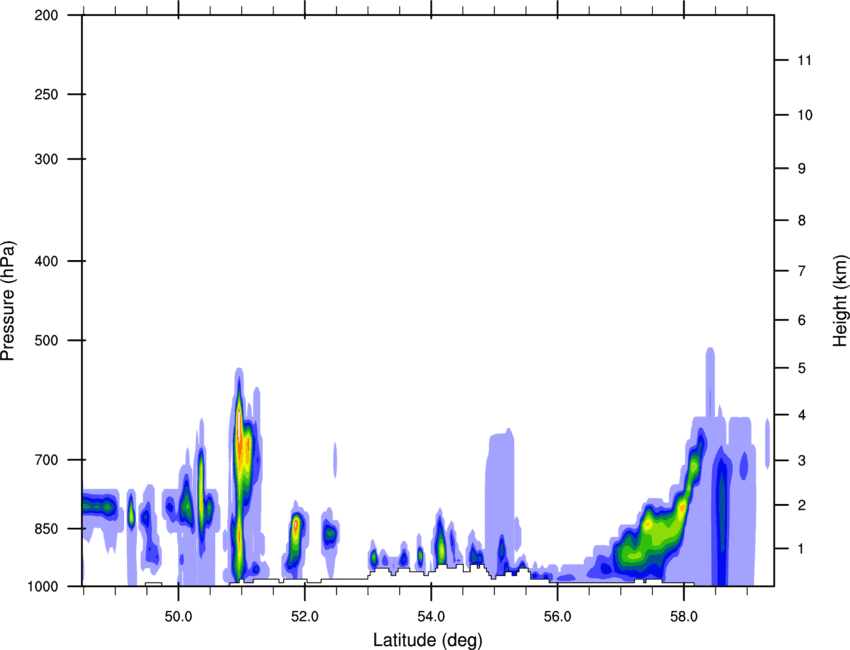The height and width of the screenshot is (650, 850).
Task: Click the 2 km height tick label
Action: 802,505
